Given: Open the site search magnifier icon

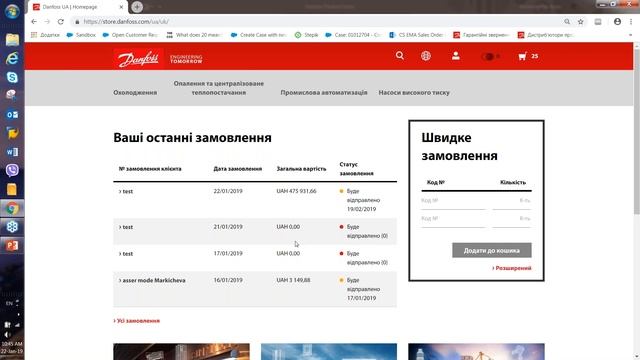Looking at the screenshot, I should 400,56.
